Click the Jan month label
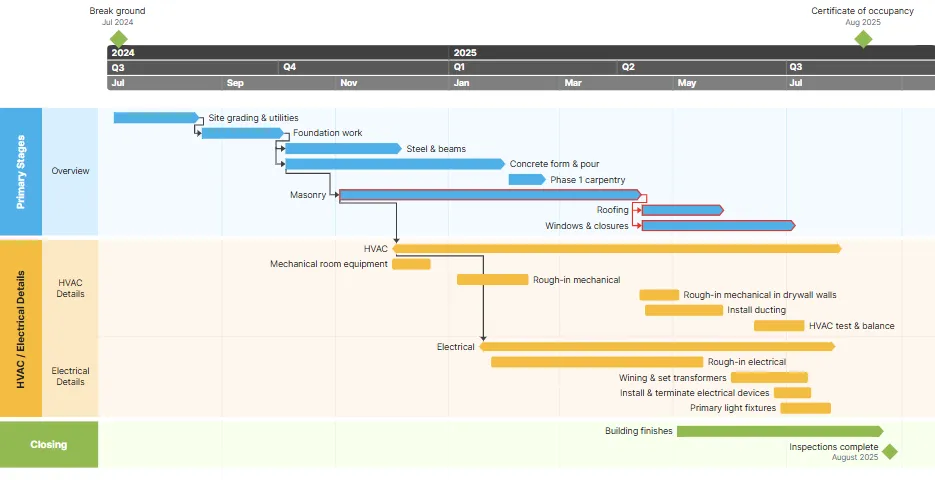The height and width of the screenshot is (480, 935). point(462,83)
